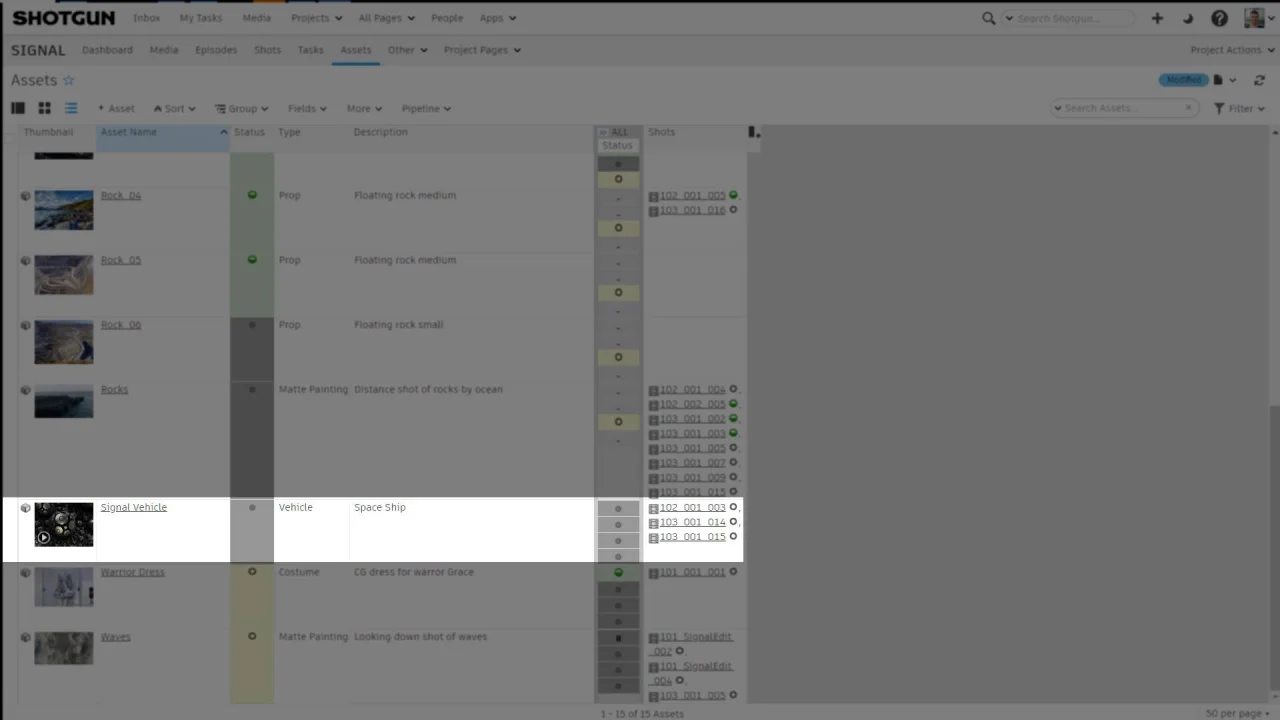This screenshot has width=1280, height=720.
Task: Open the Projects dropdown
Action: tap(317, 18)
